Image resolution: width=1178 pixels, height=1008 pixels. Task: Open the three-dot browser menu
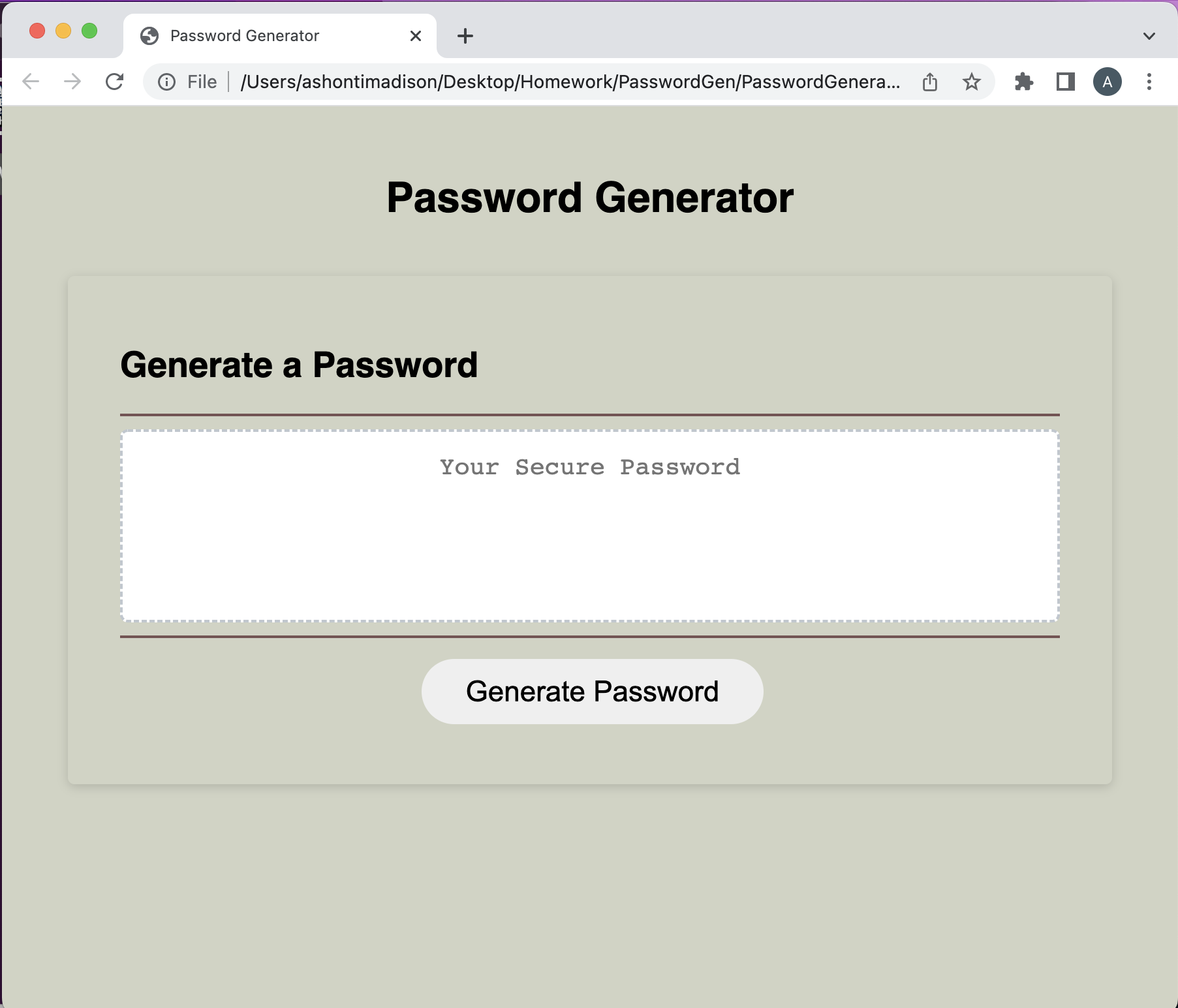(x=1148, y=81)
